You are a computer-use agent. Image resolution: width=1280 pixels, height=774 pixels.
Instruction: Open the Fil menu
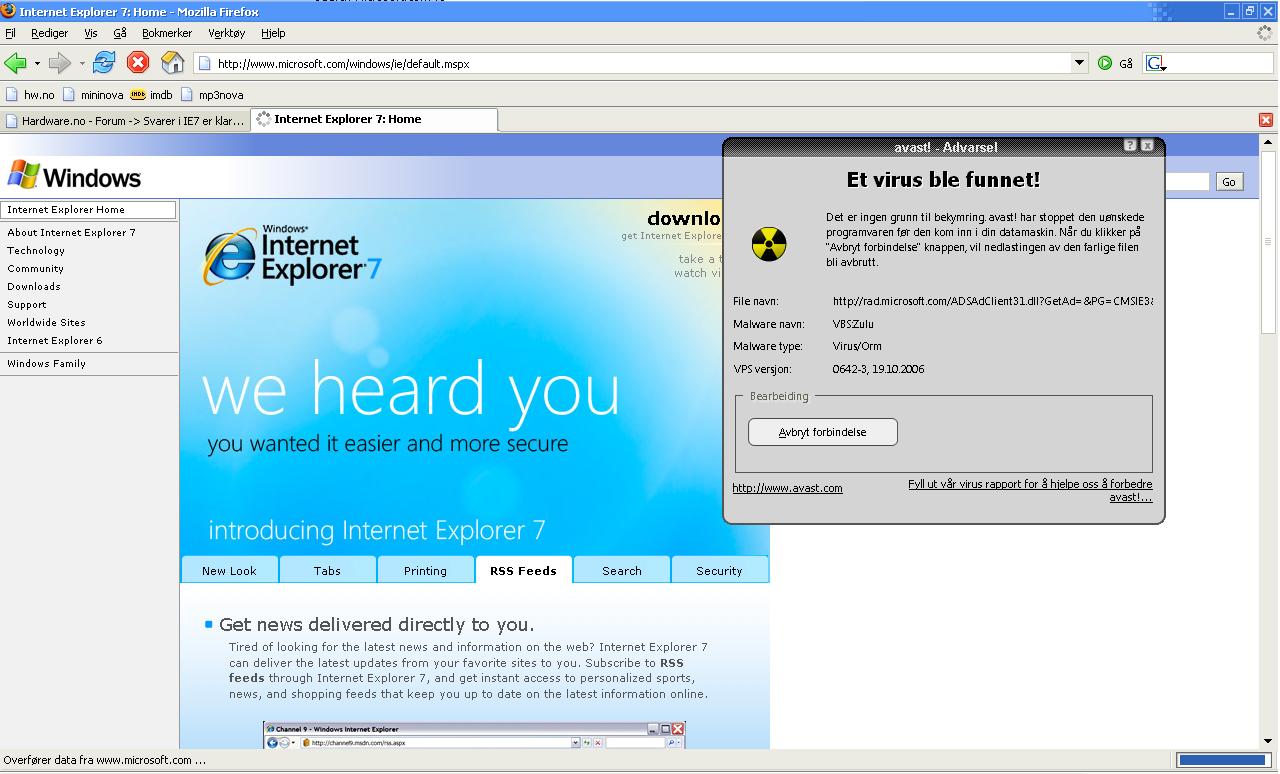[11, 33]
